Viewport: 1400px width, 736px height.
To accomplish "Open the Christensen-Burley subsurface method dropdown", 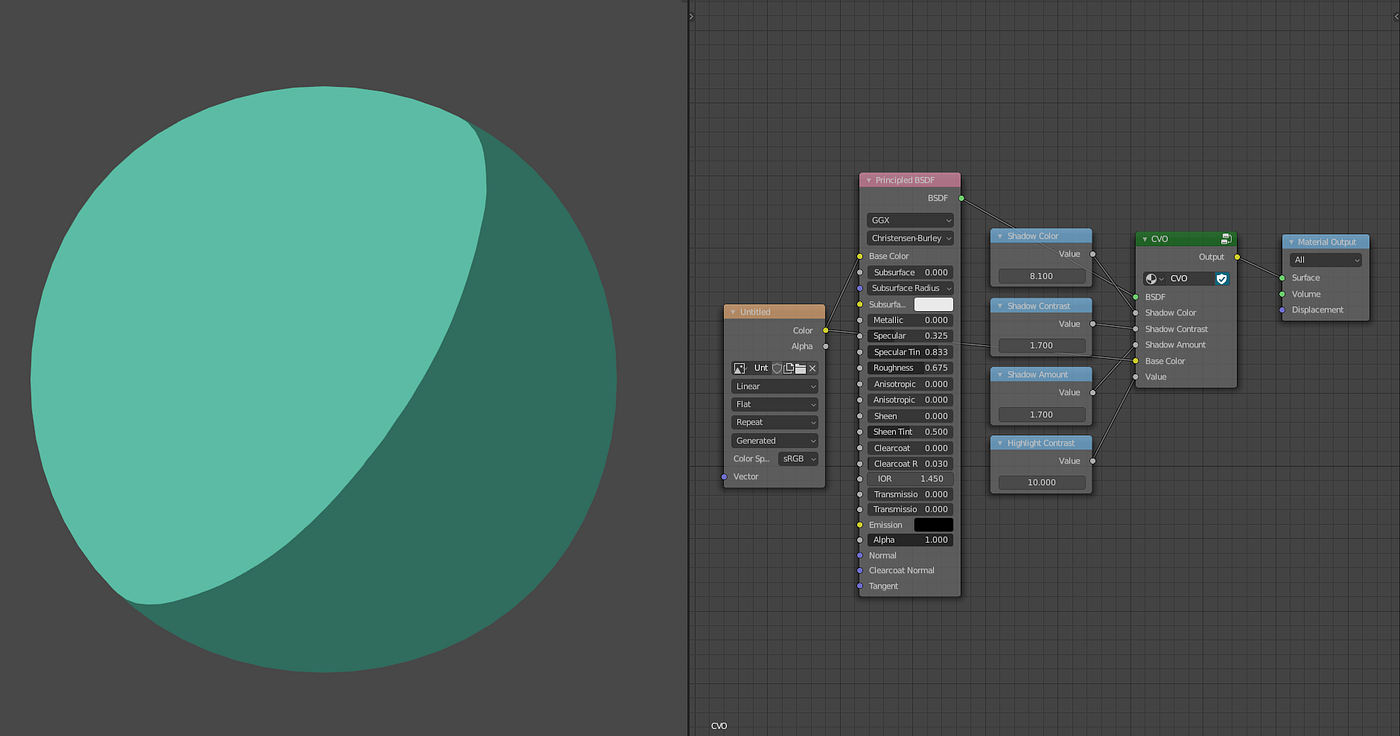I will click(909, 238).
